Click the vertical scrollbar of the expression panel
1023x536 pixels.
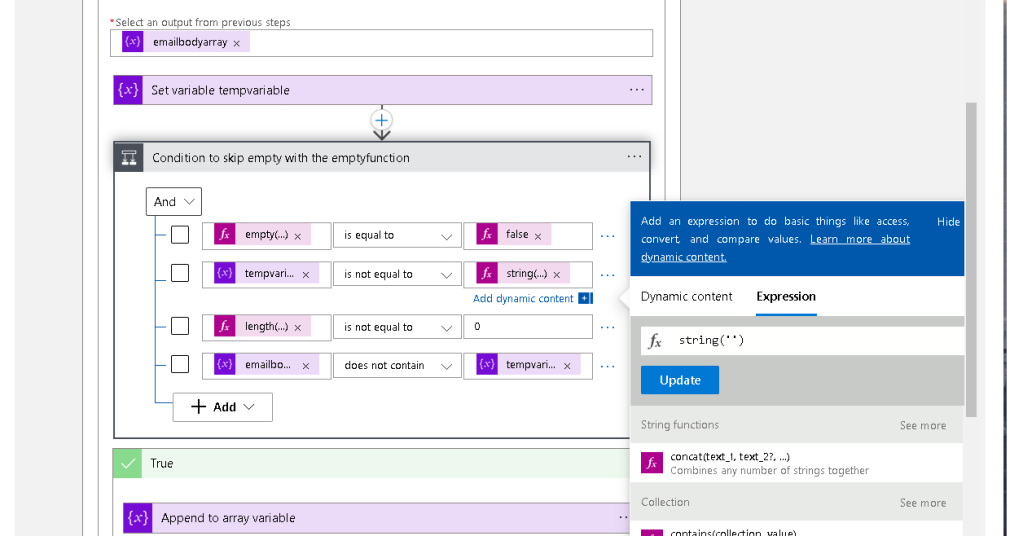[x=971, y=260]
